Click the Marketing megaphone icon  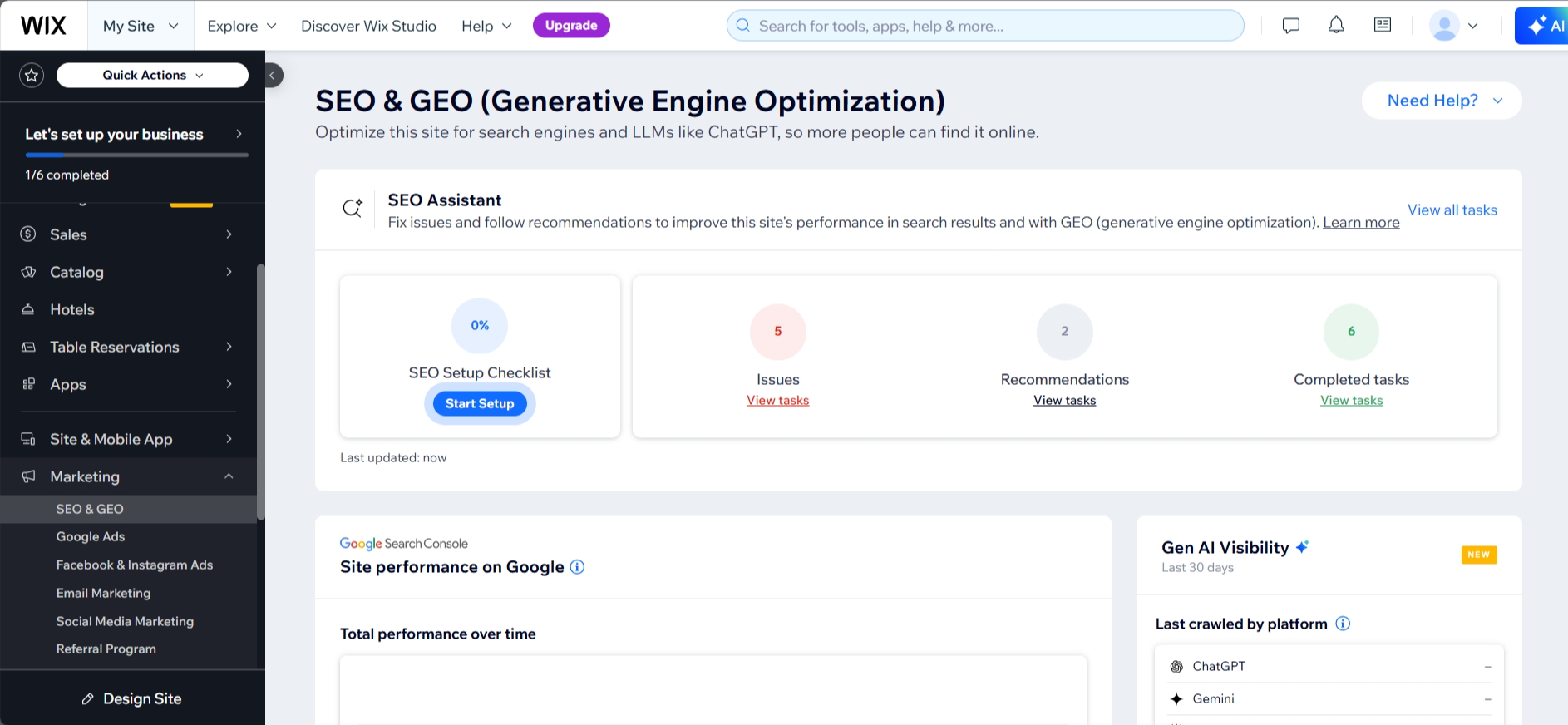point(28,476)
